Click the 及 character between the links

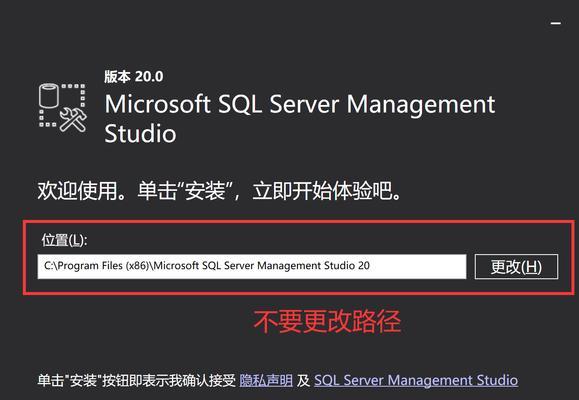coord(304,380)
